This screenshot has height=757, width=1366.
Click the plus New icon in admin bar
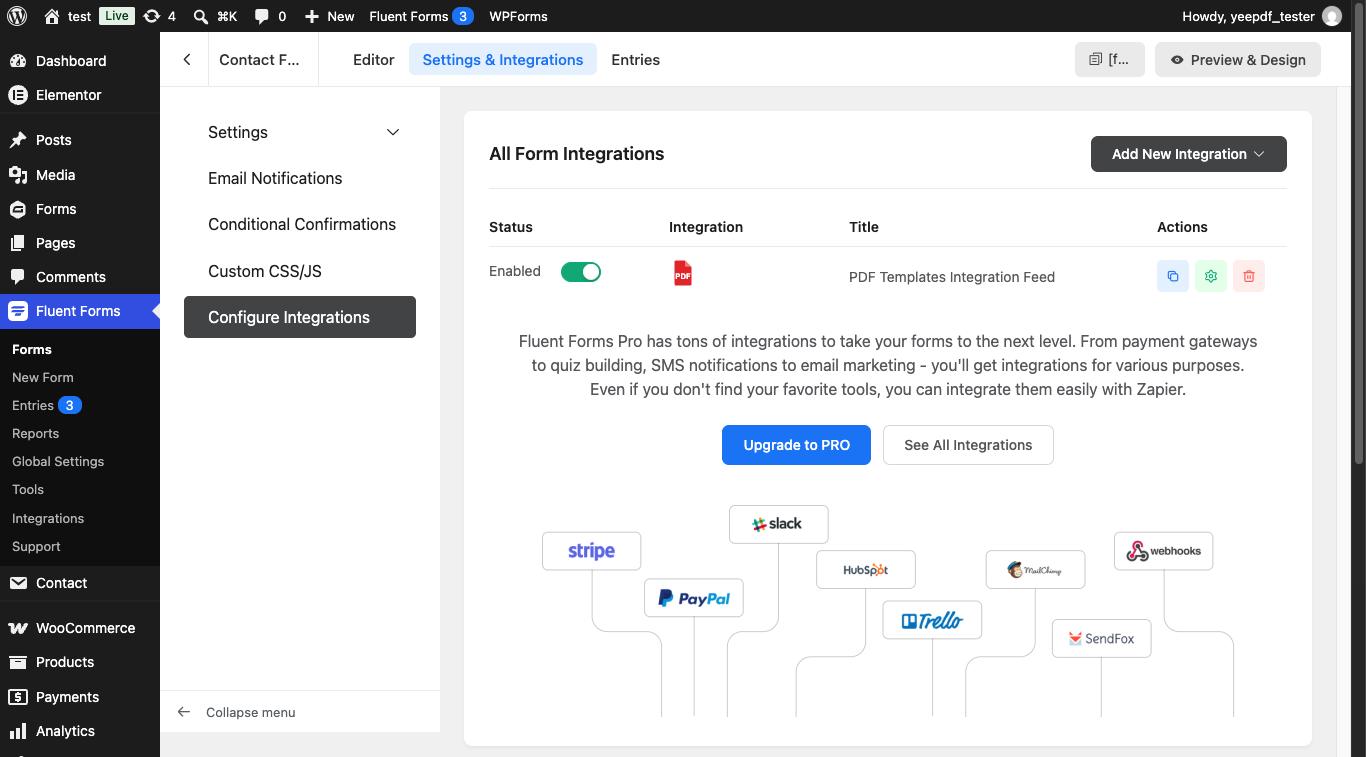[312, 17]
